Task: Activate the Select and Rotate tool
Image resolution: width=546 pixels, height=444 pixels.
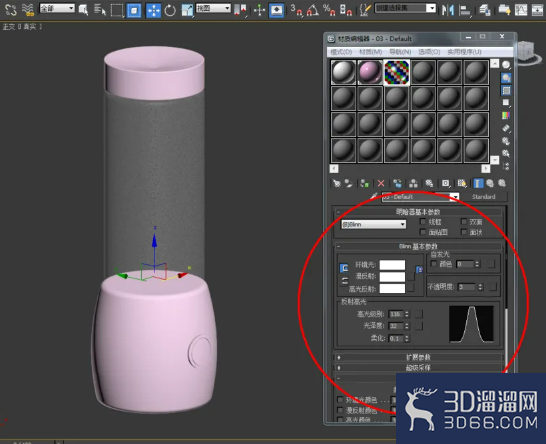Action: tap(170, 10)
